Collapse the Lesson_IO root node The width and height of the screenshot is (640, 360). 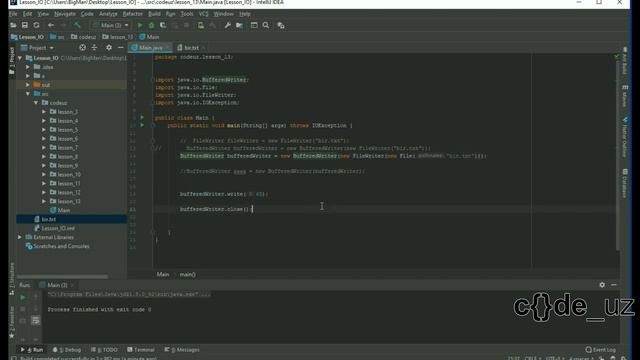pyautogui.click(x=20, y=58)
